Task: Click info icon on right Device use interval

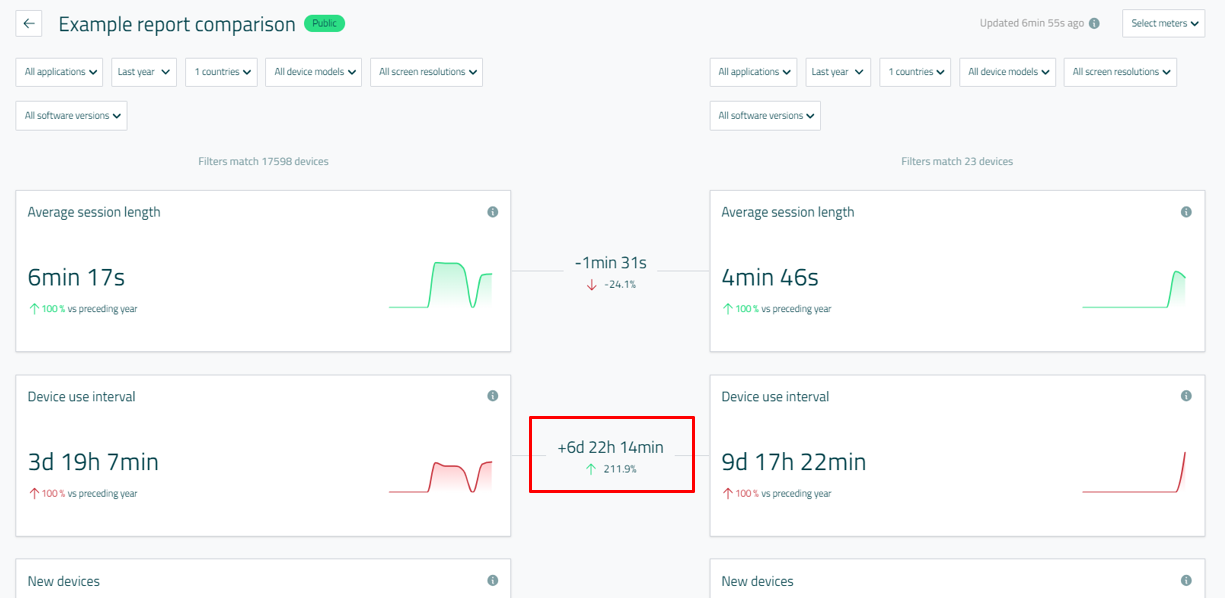Action: [x=1186, y=396]
